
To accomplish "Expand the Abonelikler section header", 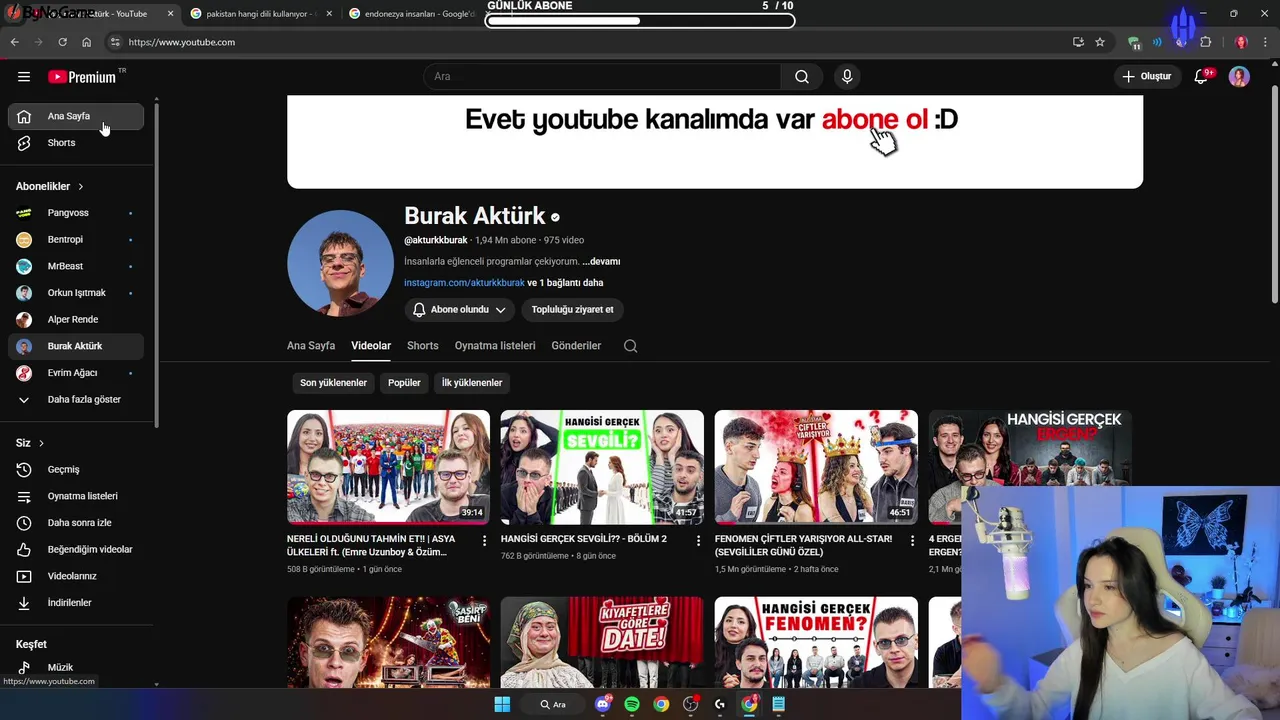I will [50, 187].
